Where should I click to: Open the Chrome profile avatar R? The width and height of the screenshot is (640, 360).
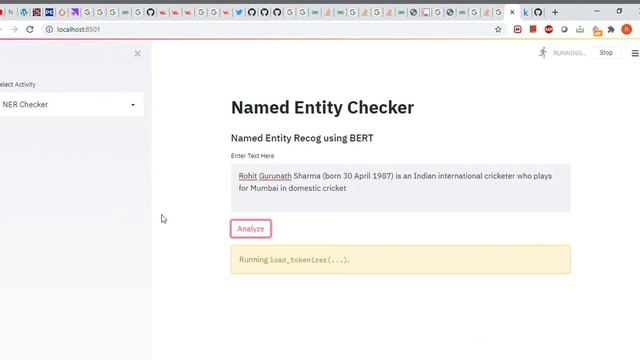click(x=627, y=29)
